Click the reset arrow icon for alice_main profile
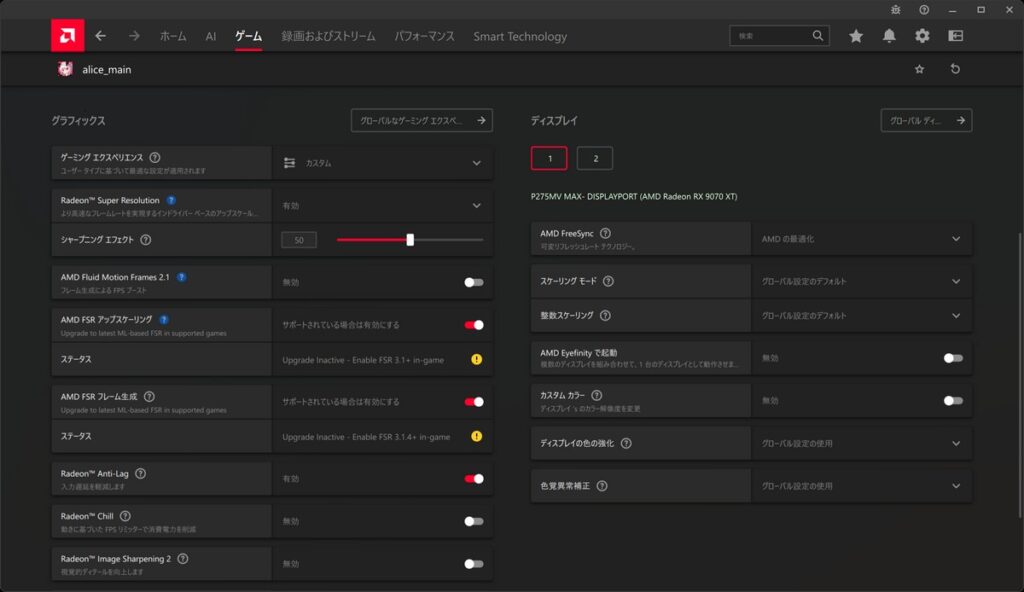This screenshot has width=1024, height=592. [955, 69]
